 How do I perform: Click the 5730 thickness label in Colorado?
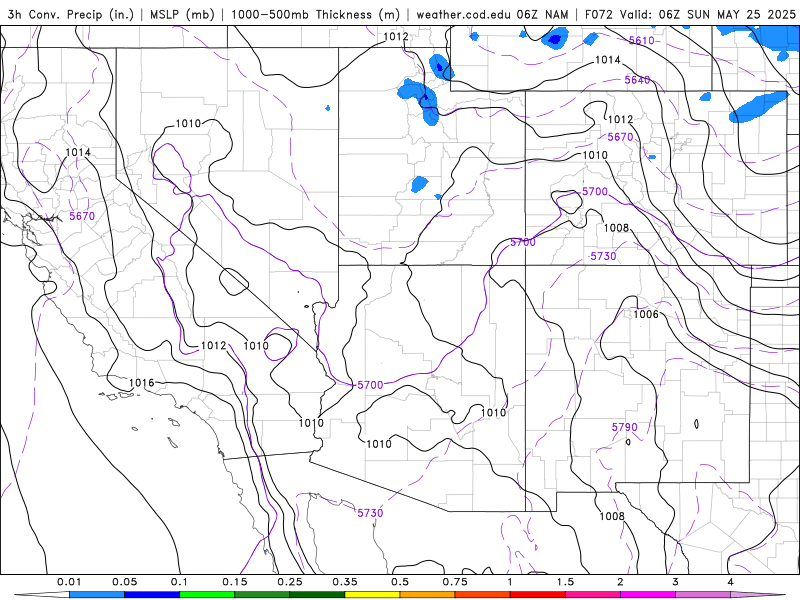(x=603, y=256)
